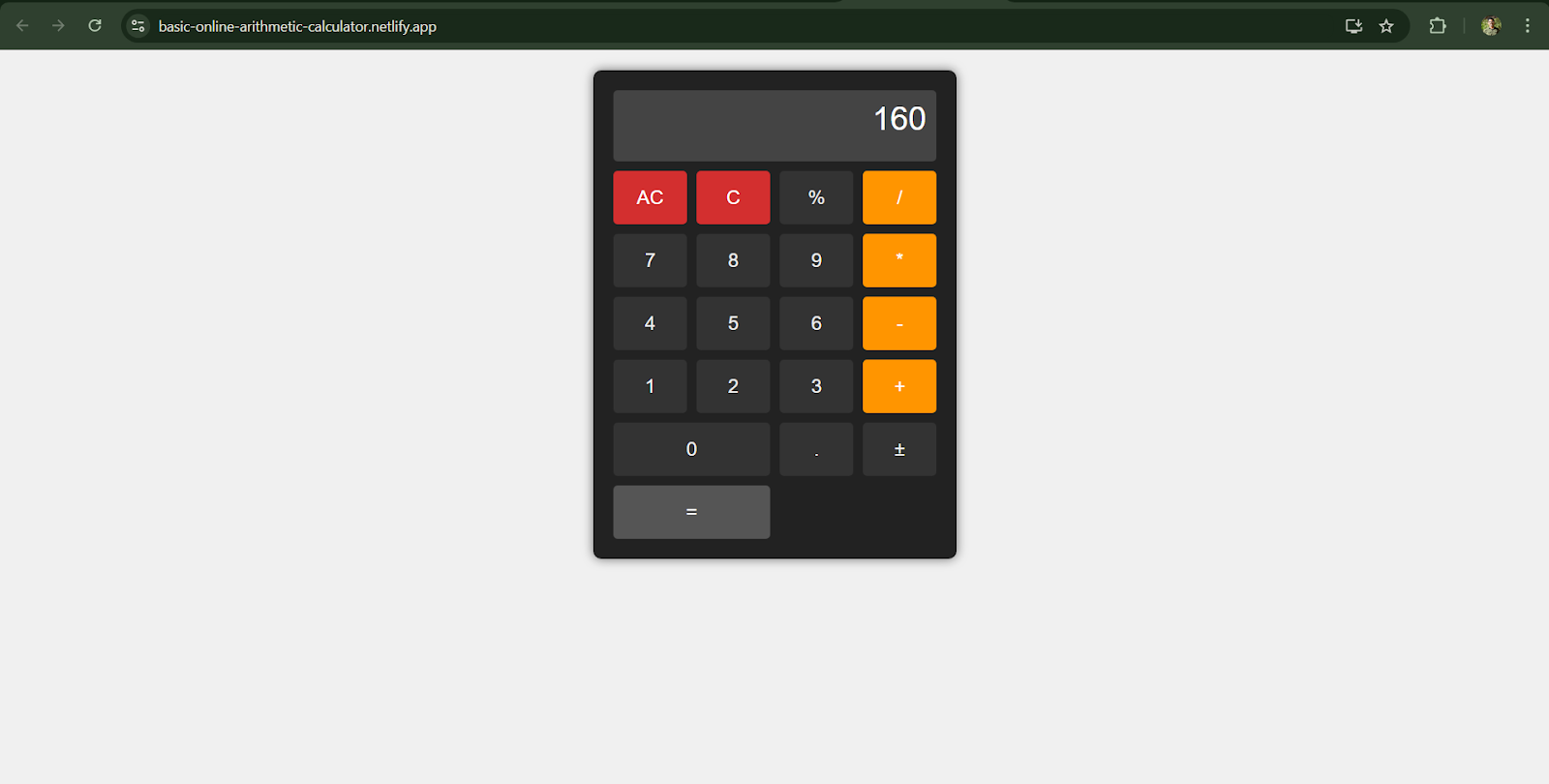This screenshot has height=784, width=1549.
Task: Select the orange plus operator
Action: 899,386
